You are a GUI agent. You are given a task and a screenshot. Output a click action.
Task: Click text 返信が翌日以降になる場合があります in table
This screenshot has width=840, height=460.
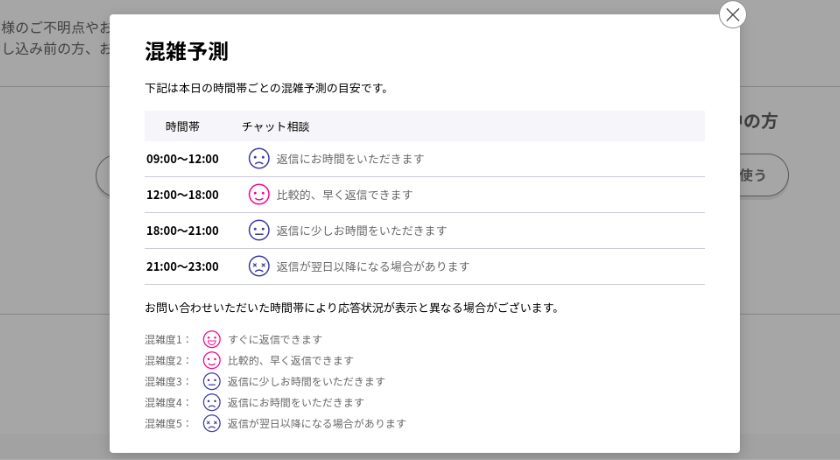[x=373, y=266]
